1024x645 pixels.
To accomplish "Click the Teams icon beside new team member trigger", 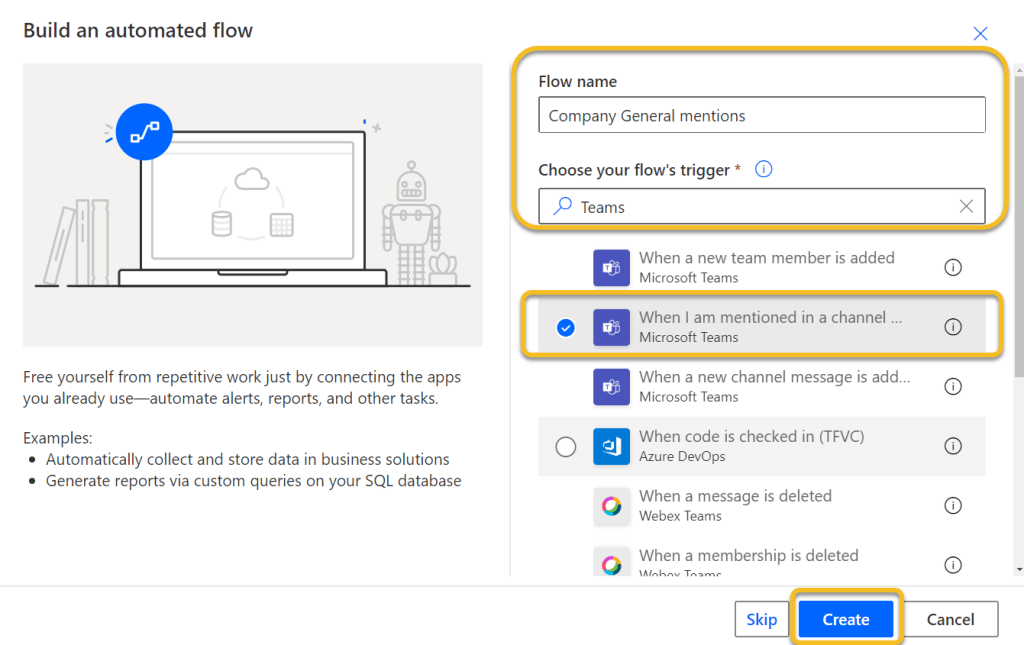I will [x=611, y=268].
